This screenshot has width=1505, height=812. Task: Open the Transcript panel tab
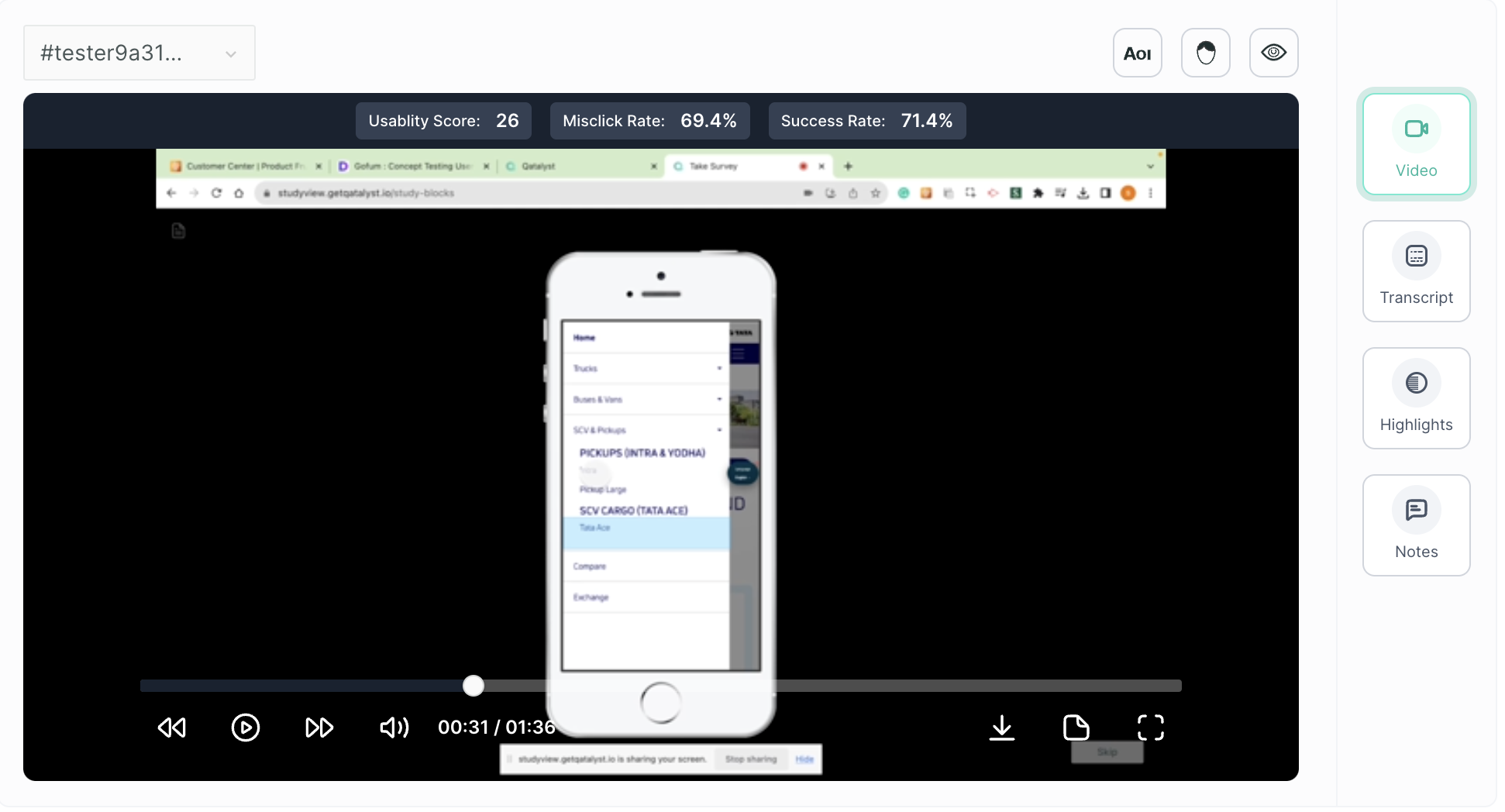click(x=1416, y=271)
